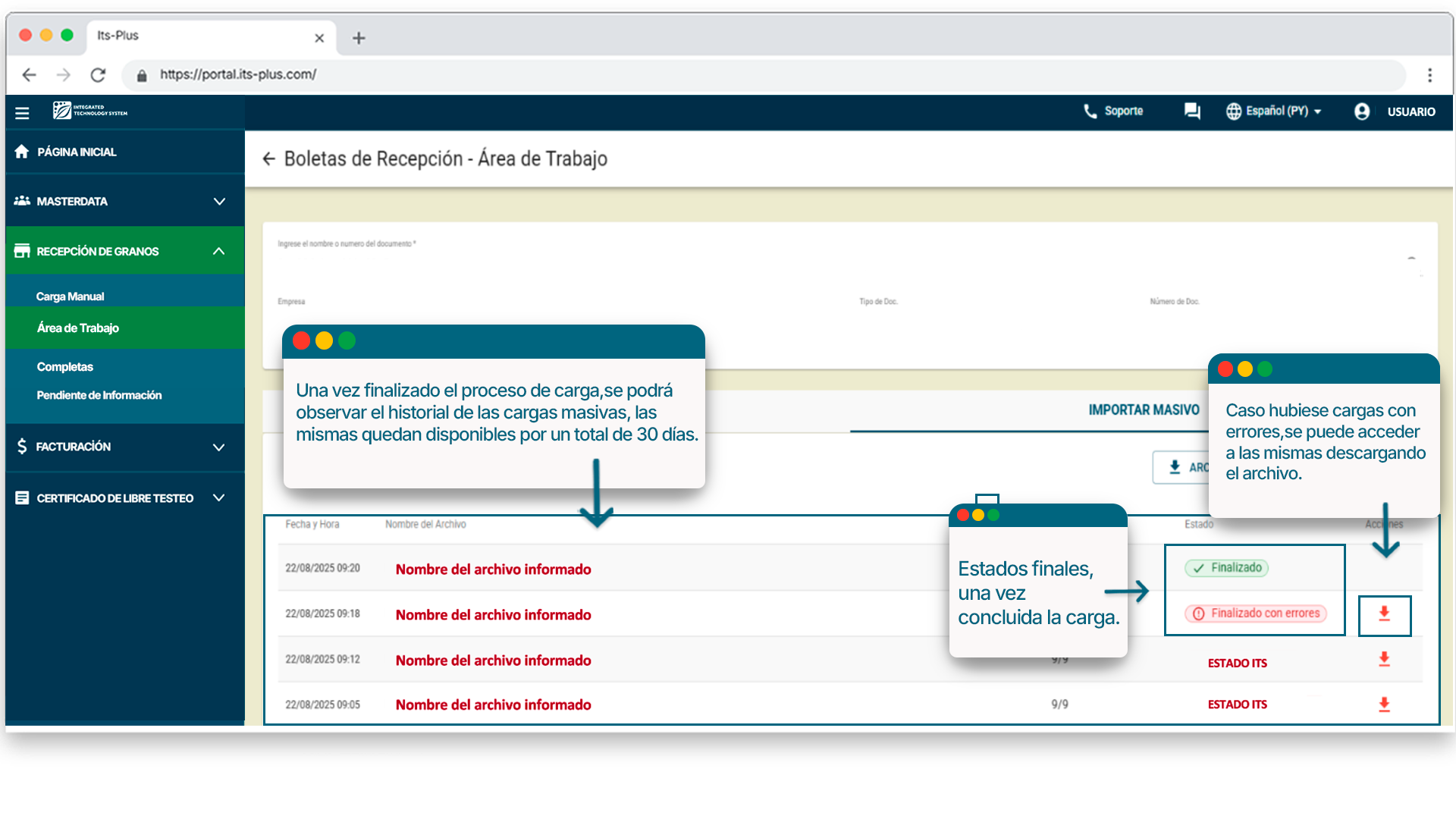
Task: Download the Finalizado con errores file
Action: coord(1384,614)
